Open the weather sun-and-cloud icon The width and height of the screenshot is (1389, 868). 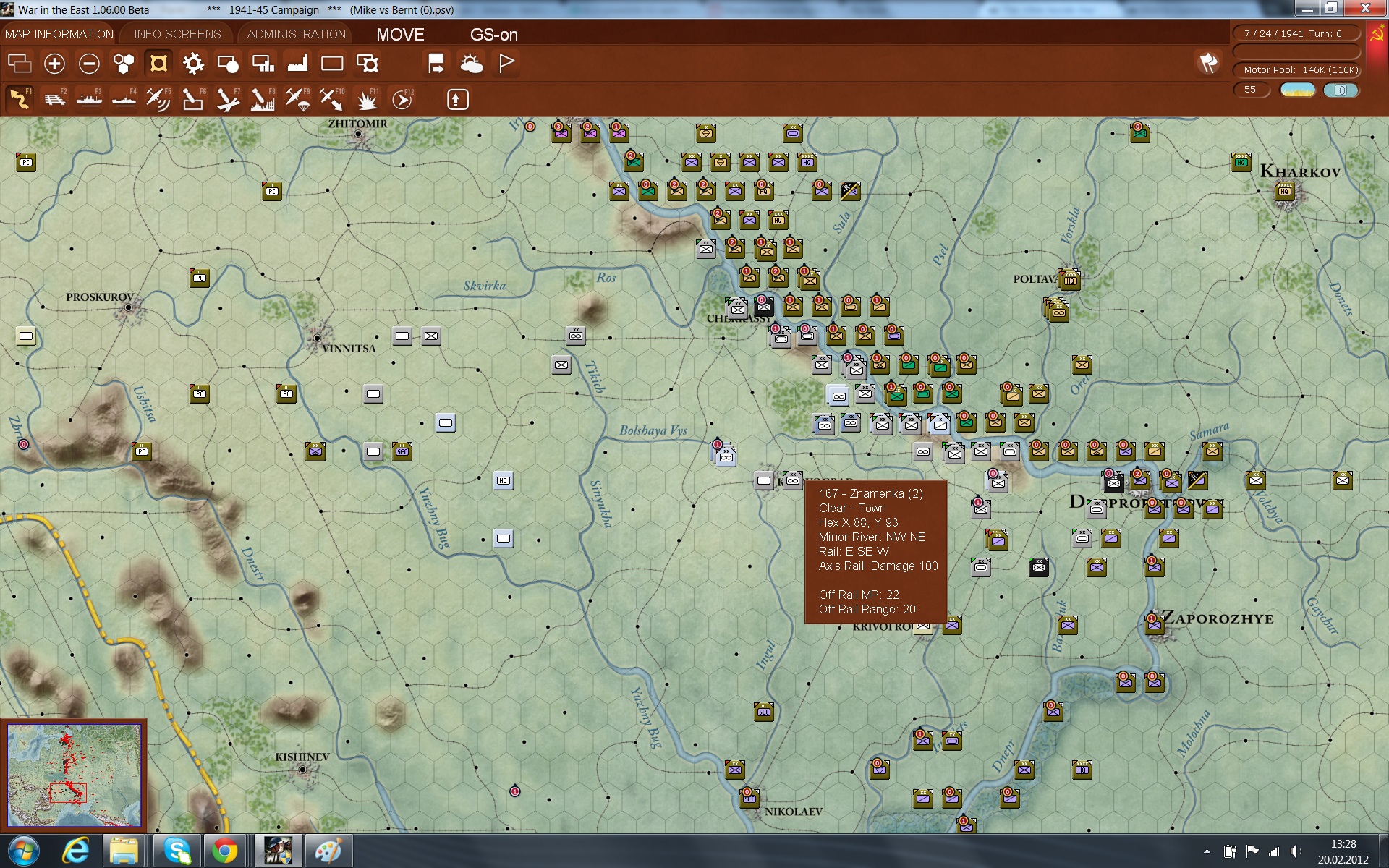[x=472, y=64]
